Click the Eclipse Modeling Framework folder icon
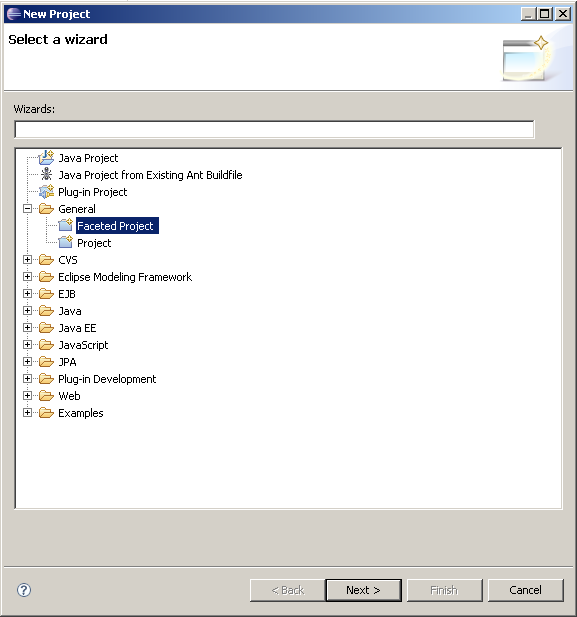 [46, 277]
